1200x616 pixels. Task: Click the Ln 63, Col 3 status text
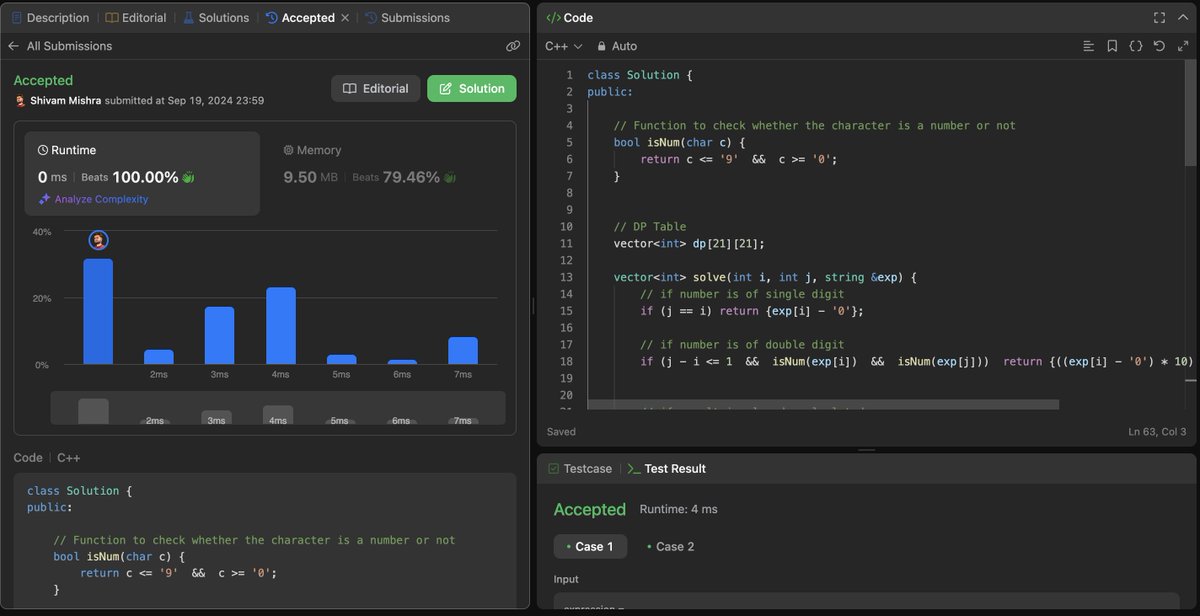(1157, 432)
